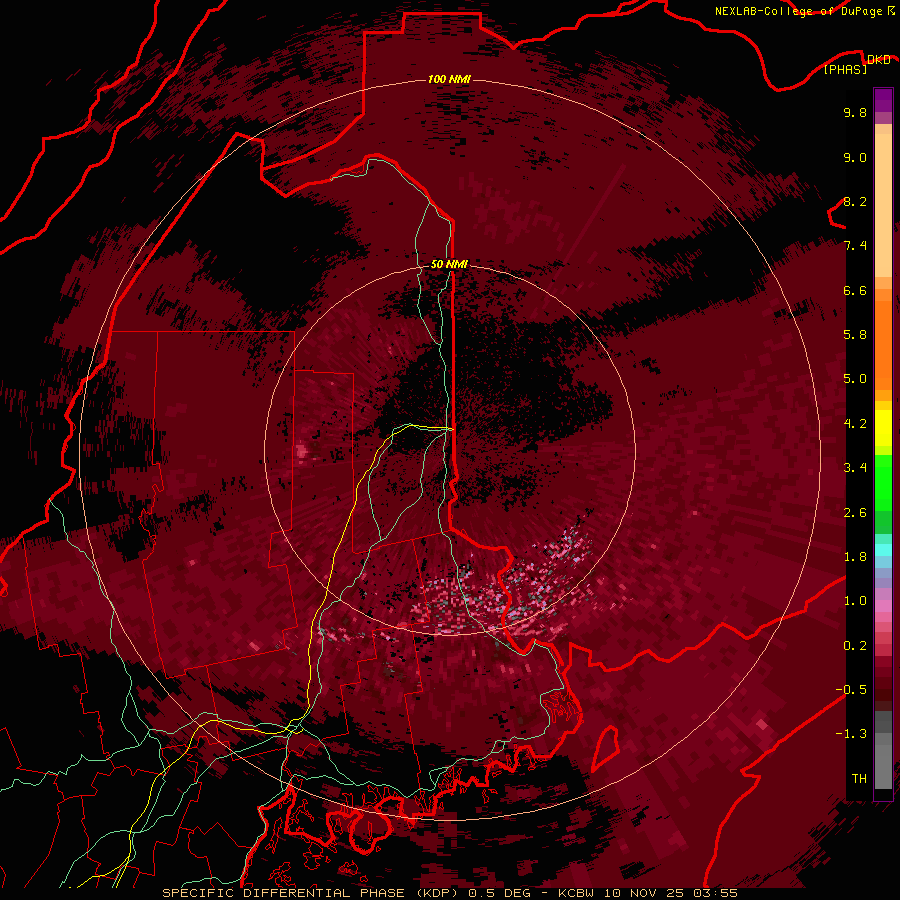The image size is (900, 900).
Task: Pick the bright green color bar segment
Action: coord(883,482)
